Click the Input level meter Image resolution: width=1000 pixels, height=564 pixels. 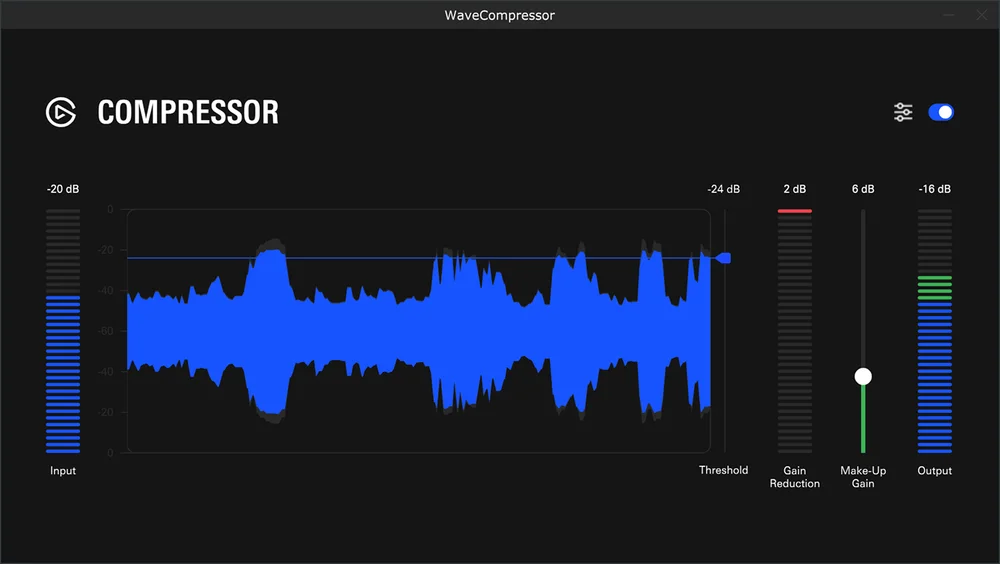(63, 330)
